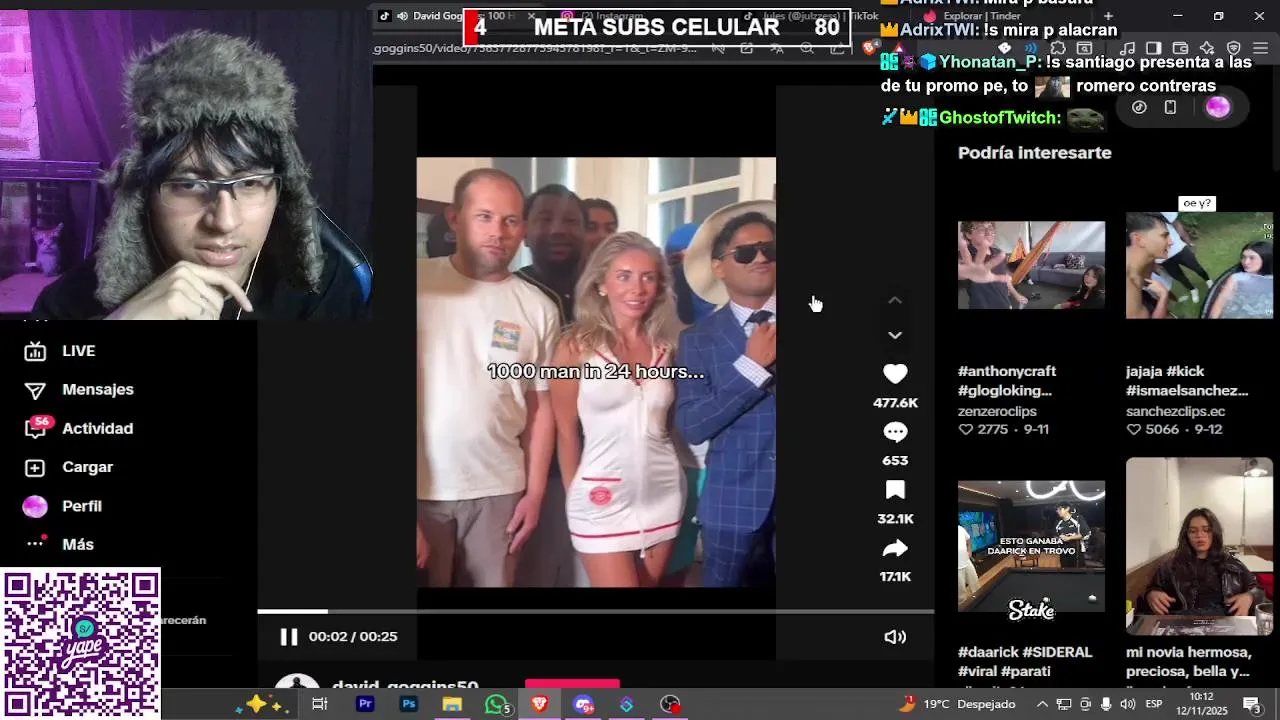Open the purple profile avatar in TikTok header
This screenshot has width=1280, height=720.
[x=1217, y=107]
